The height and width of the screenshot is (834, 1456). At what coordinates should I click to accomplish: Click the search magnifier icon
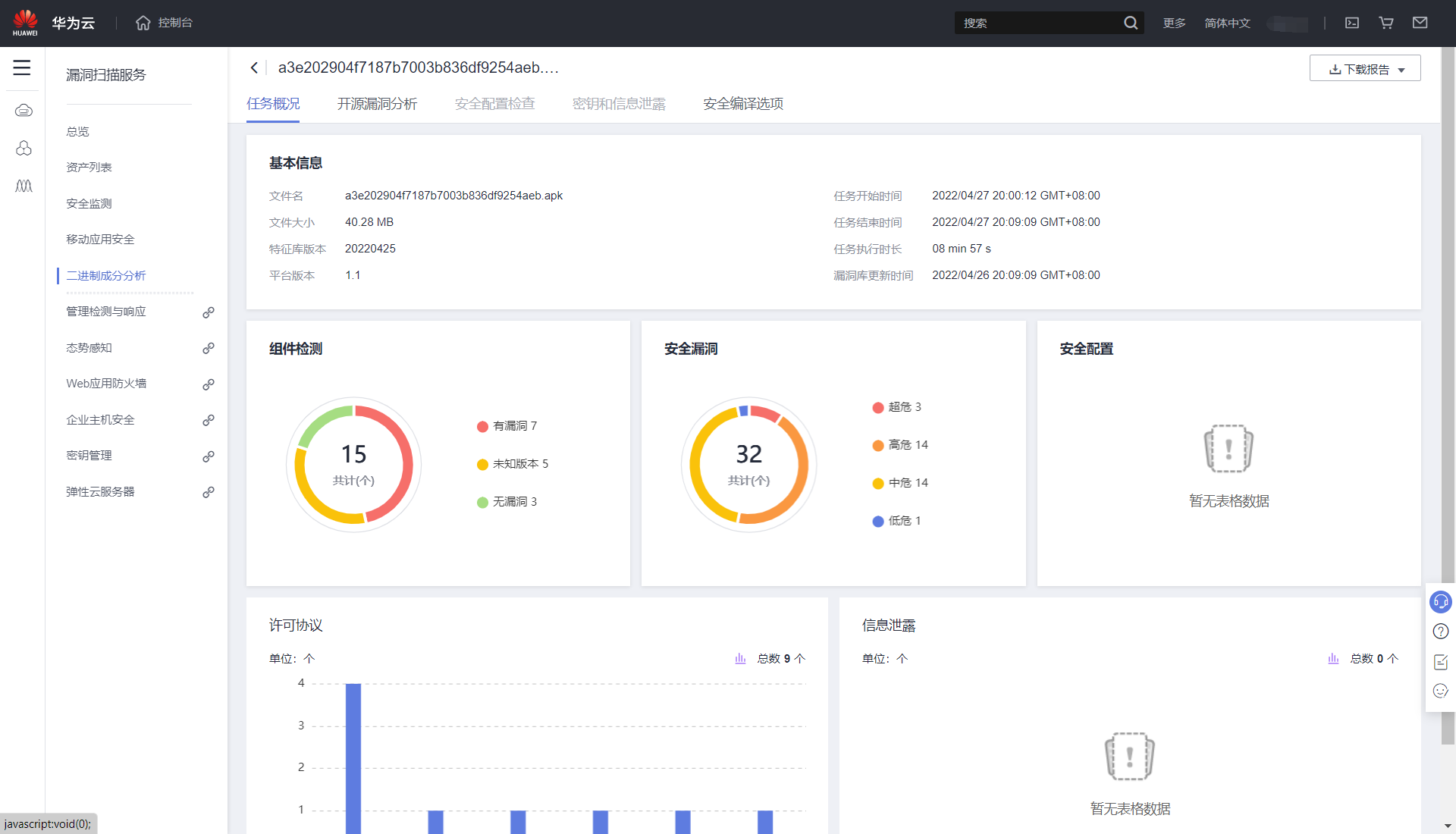pyautogui.click(x=1131, y=23)
